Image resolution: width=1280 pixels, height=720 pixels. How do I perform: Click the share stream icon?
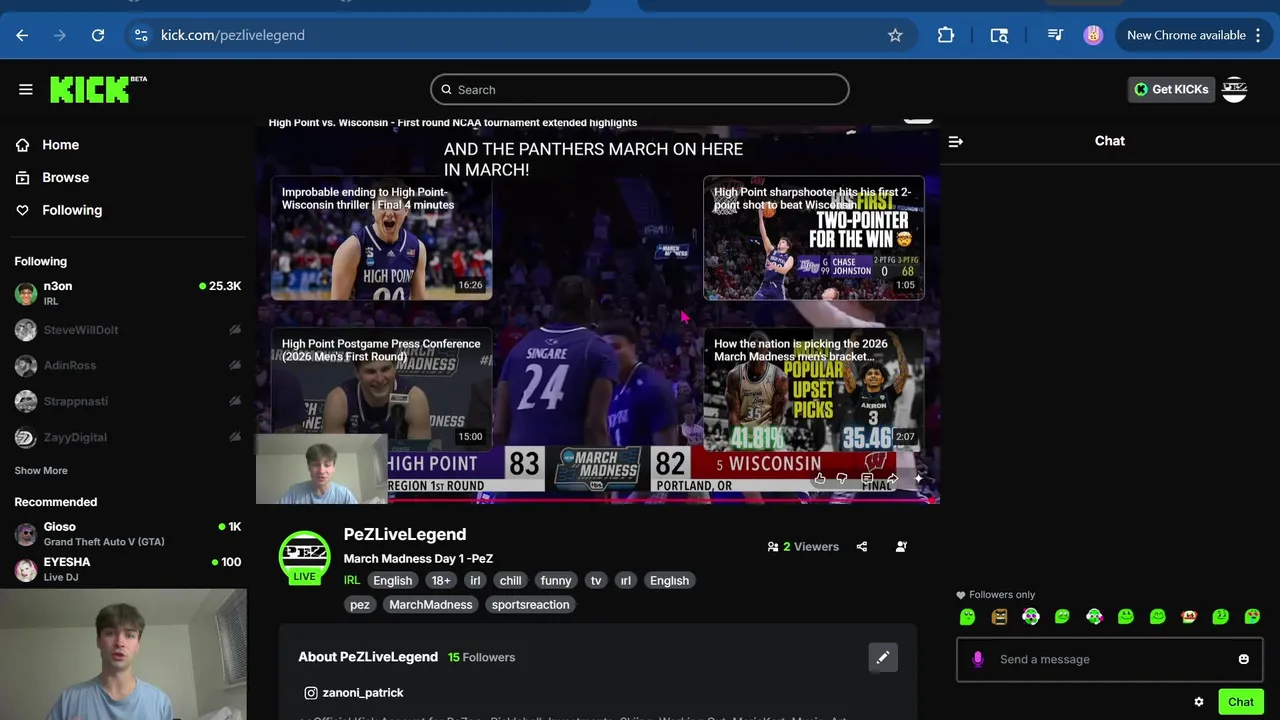coord(862,547)
